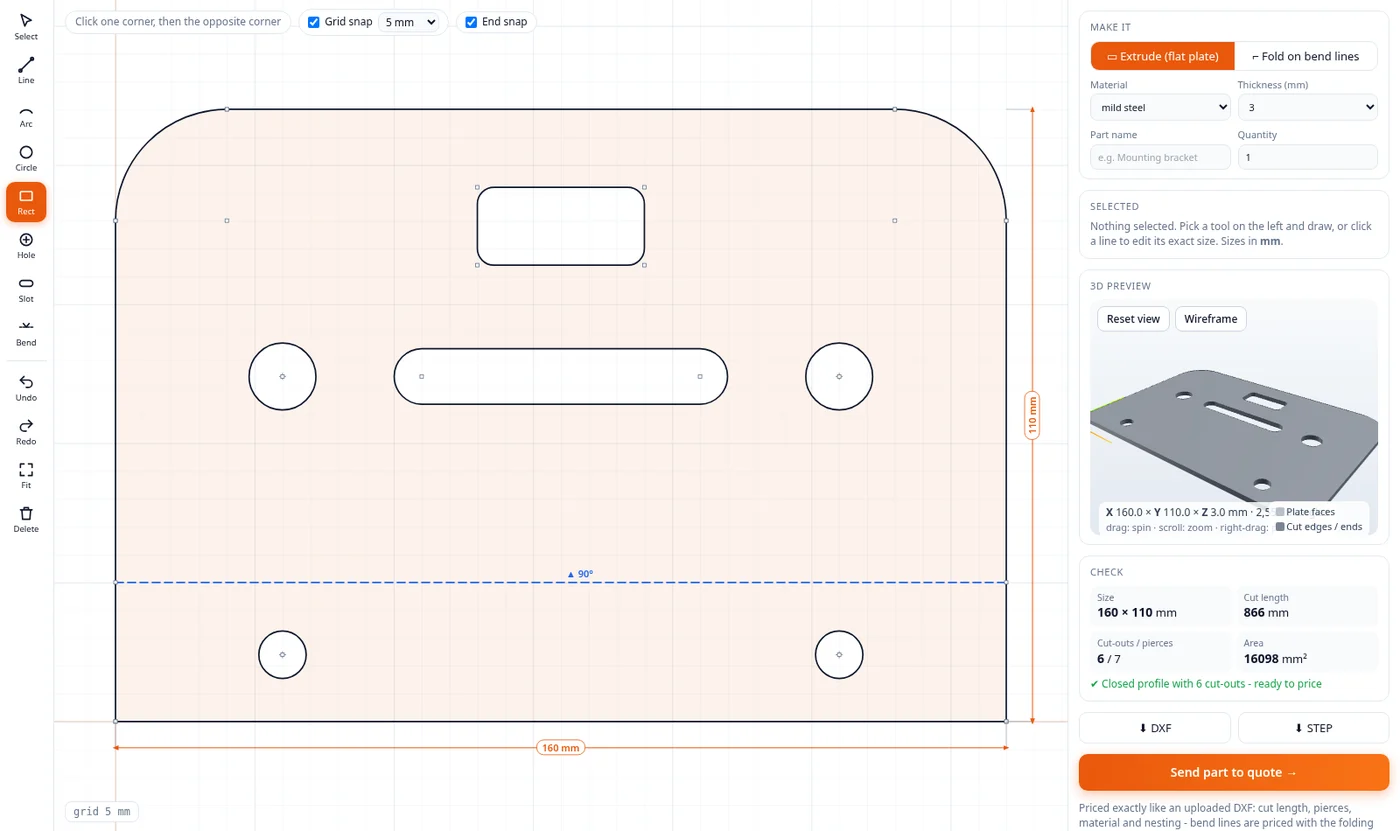The width and height of the screenshot is (1400, 831).
Task: Click the 160 mm width dimension label
Action: [560, 748]
